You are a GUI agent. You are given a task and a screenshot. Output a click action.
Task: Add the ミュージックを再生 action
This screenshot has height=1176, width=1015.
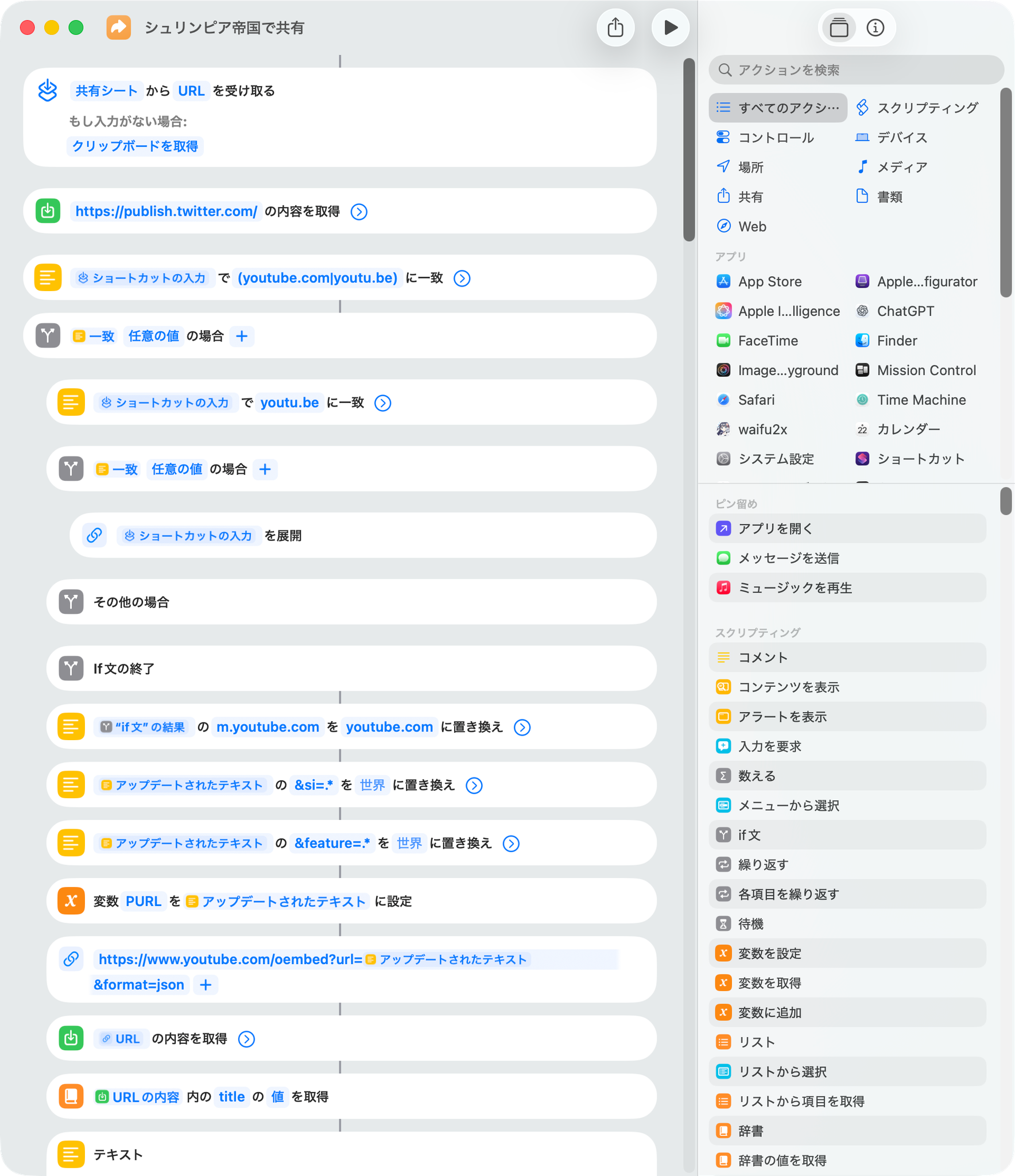coord(847,587)
